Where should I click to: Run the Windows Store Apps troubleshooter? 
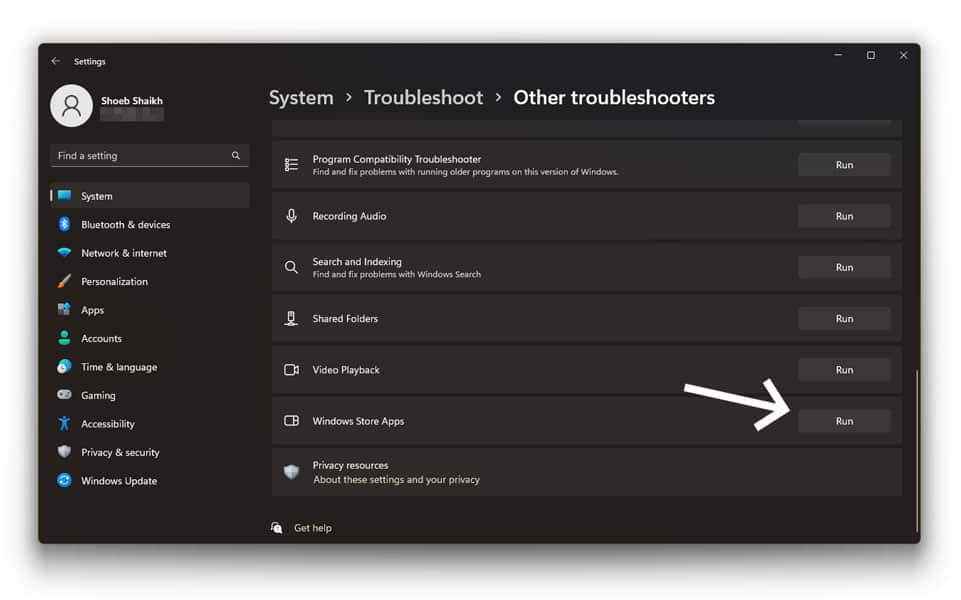point(844,421)
